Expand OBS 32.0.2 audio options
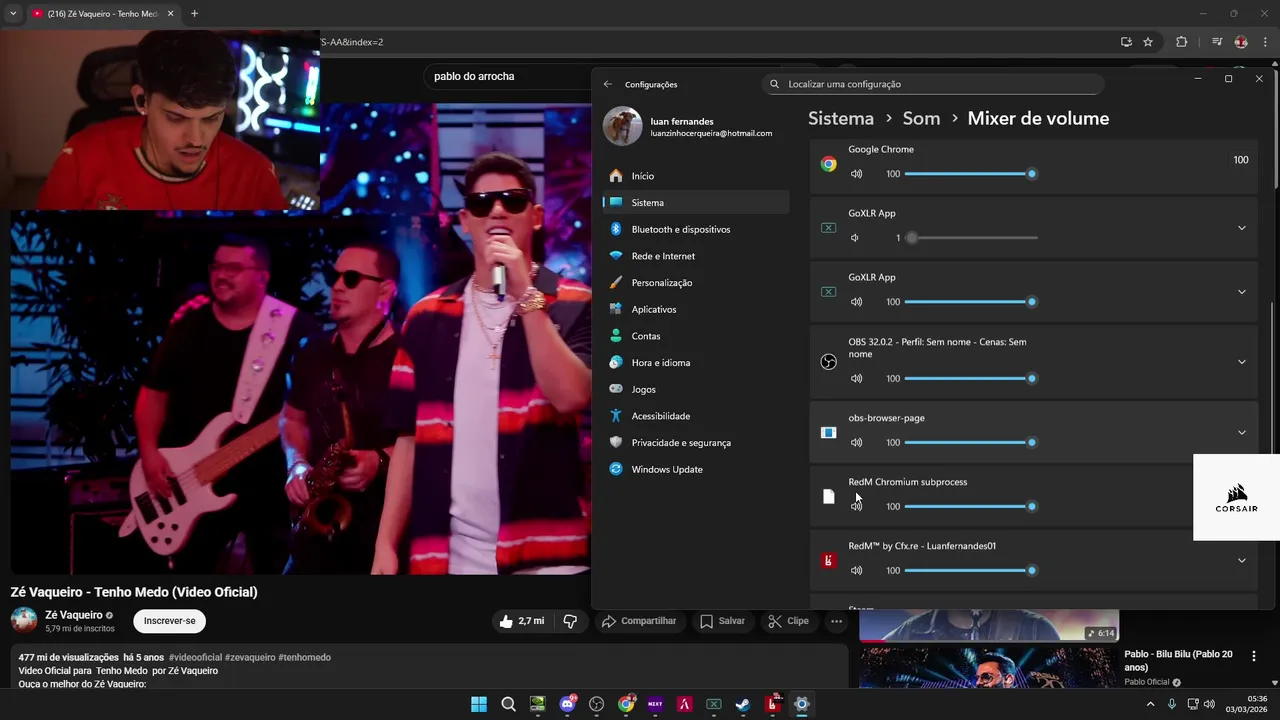Screen dimensions: 1280x720 (1241, 362)
